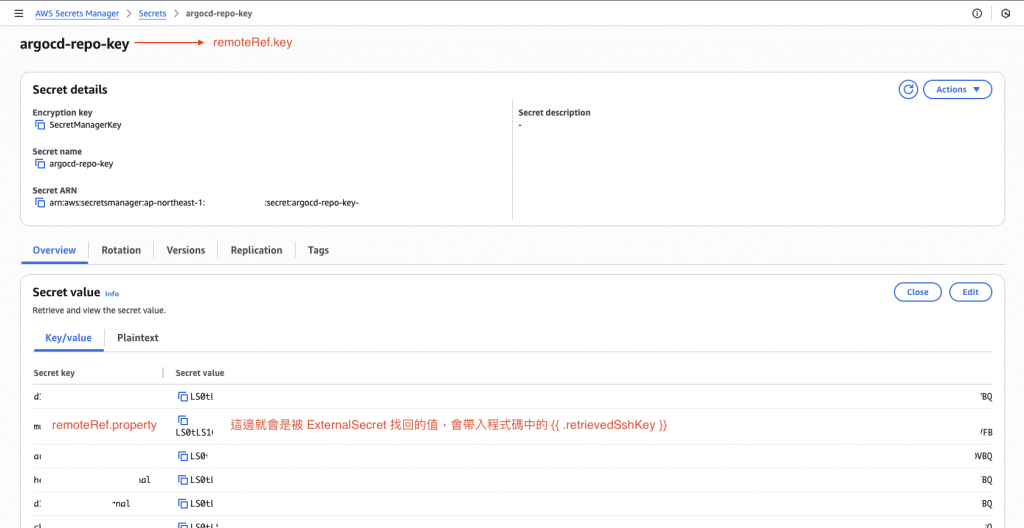Copy the SecretManagerKey encryption key
This screenshot has width=1024, height=528.
[40, 125]
